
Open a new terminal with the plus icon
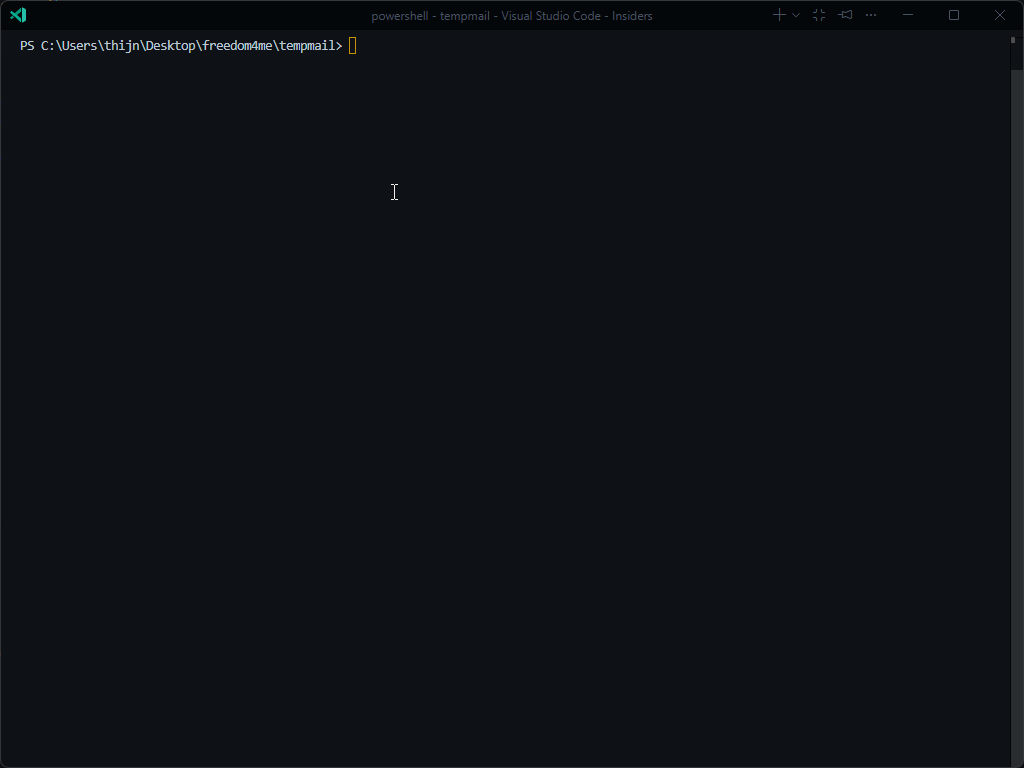pos(779,15)
